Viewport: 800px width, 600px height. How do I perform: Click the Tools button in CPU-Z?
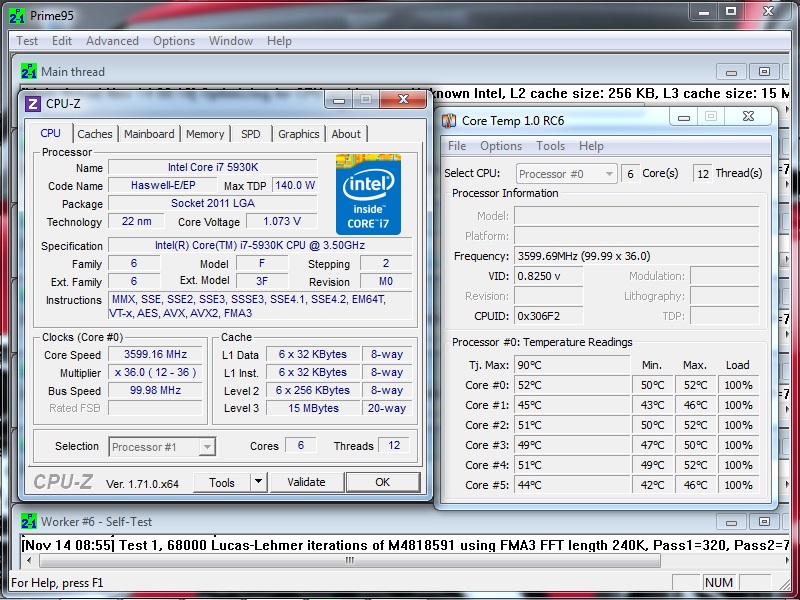point(222,482)
